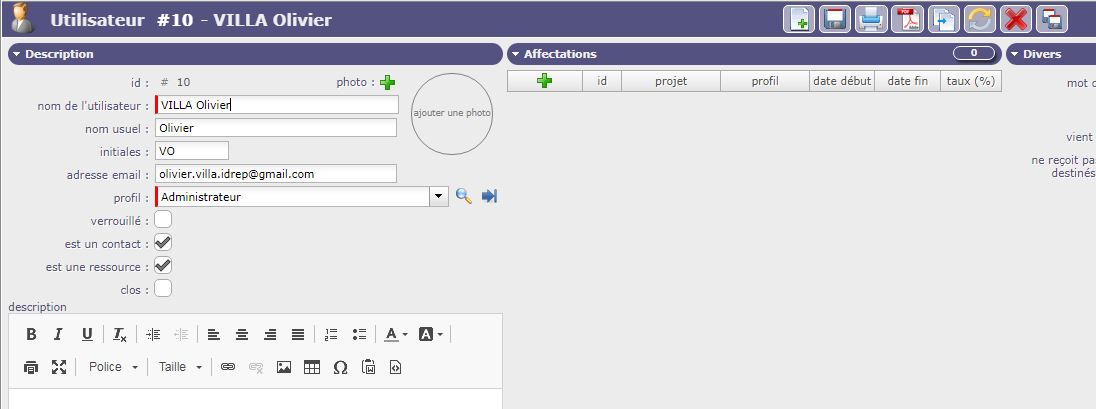
Task: Edit the initiales field
Action: [x=192, y=150]
